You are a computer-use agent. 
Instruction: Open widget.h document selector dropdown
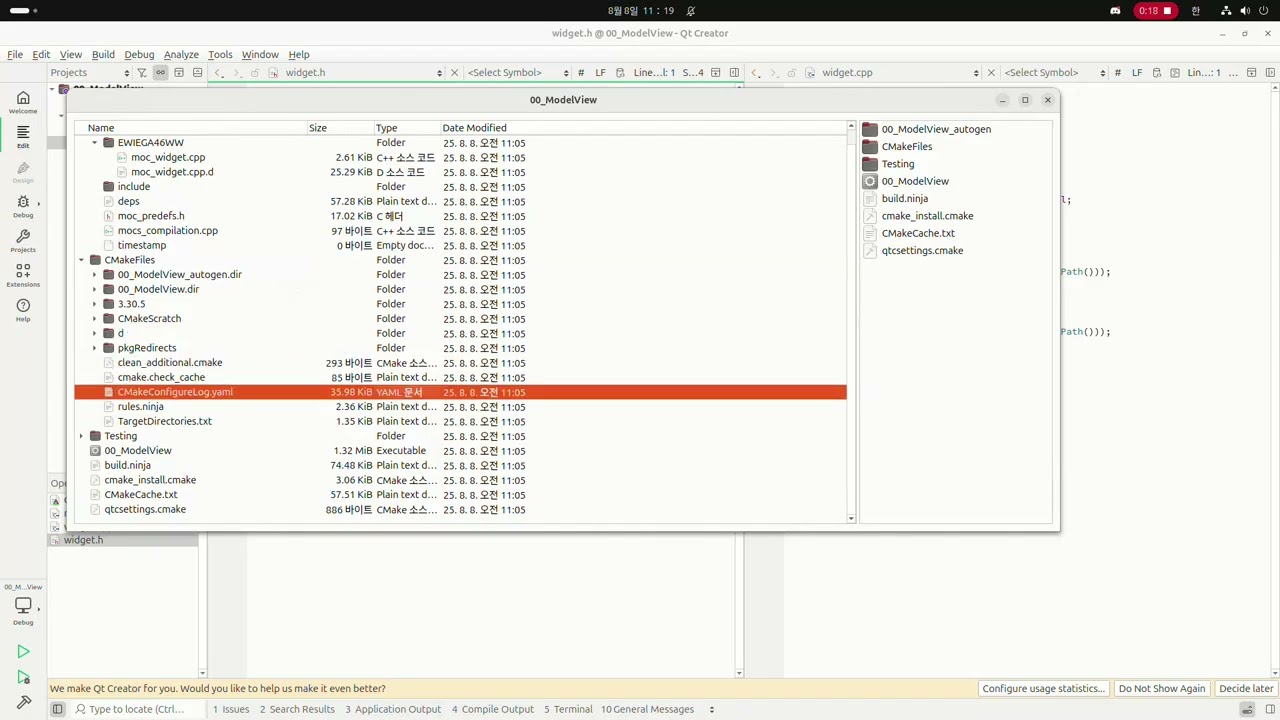pos(363,72)
